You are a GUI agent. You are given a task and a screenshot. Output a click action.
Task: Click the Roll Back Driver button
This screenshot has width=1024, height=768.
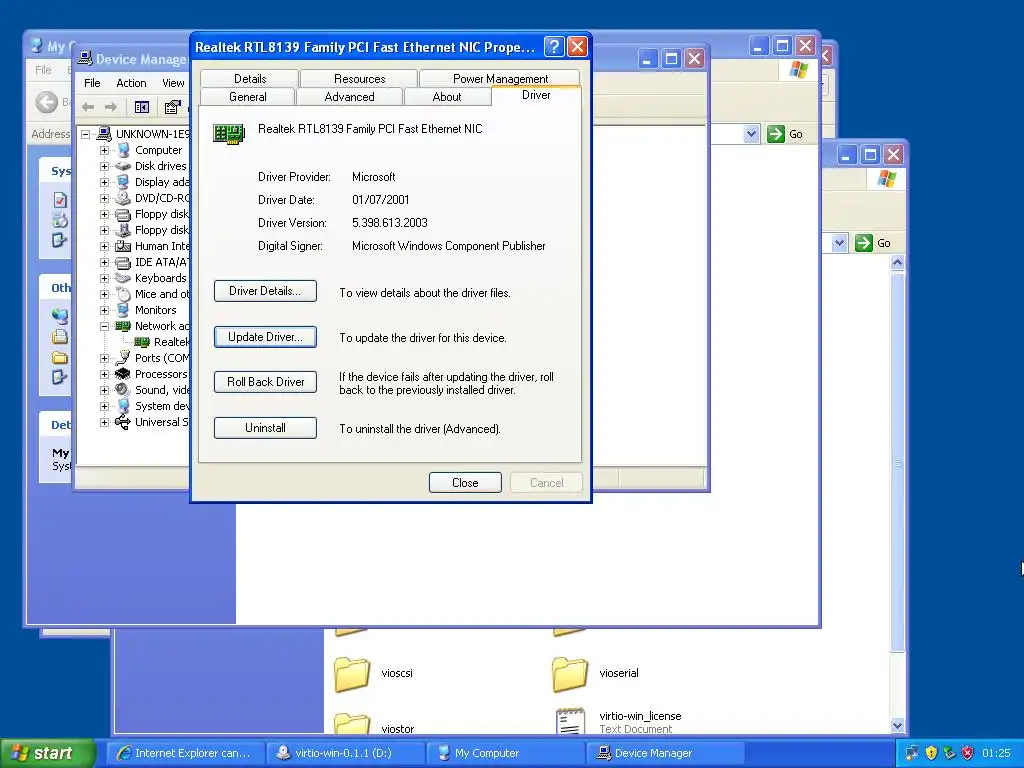click(265, 382)
